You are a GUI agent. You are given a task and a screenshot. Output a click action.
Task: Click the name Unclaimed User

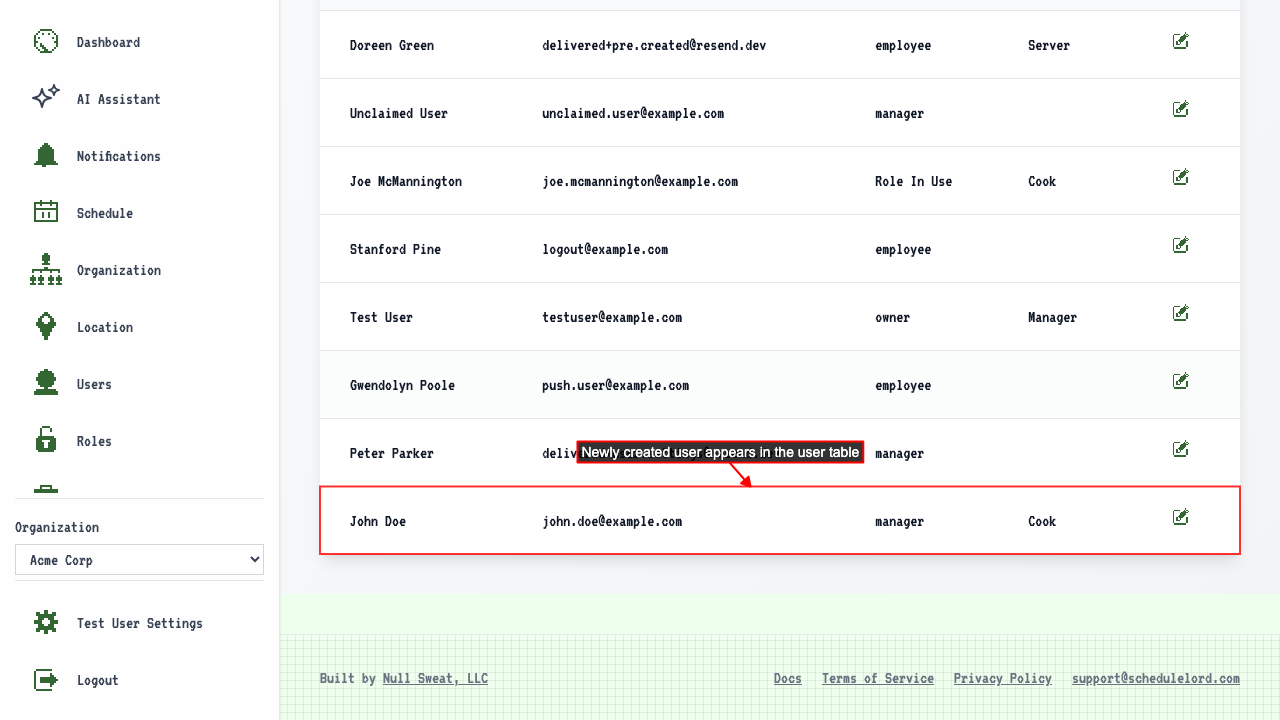point(399,113)
